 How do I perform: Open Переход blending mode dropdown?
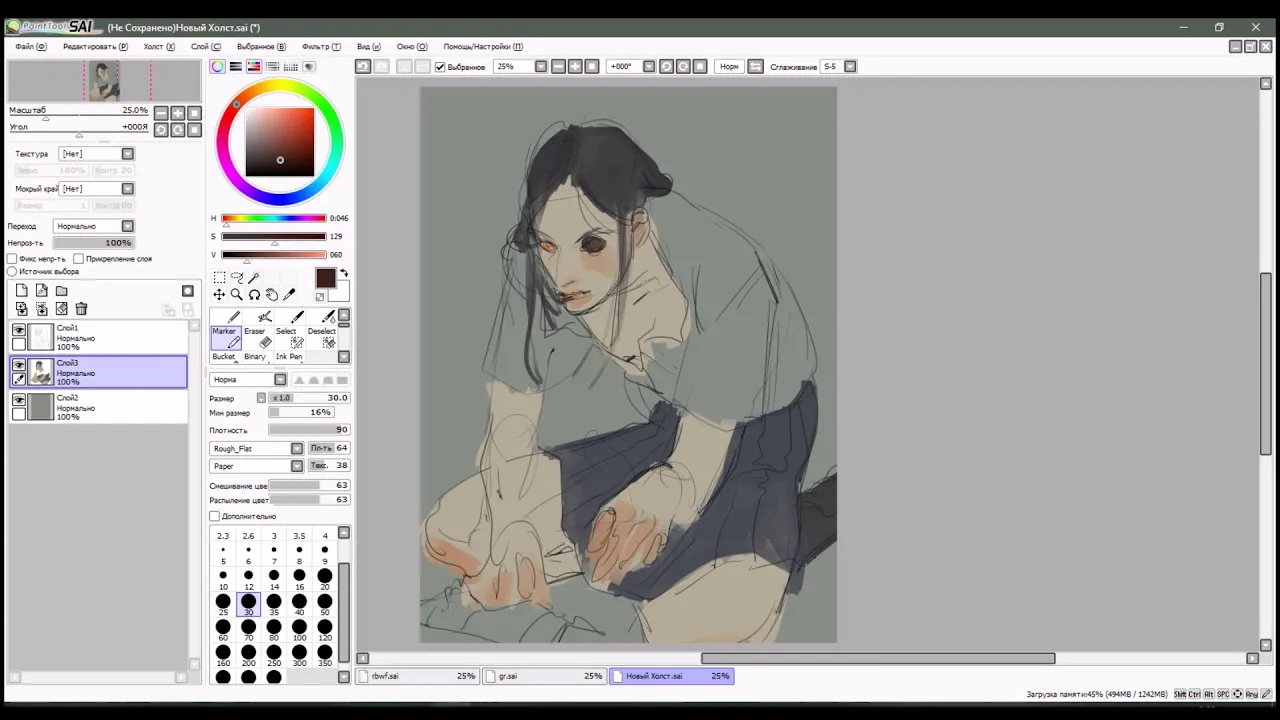tap(93, 226)
